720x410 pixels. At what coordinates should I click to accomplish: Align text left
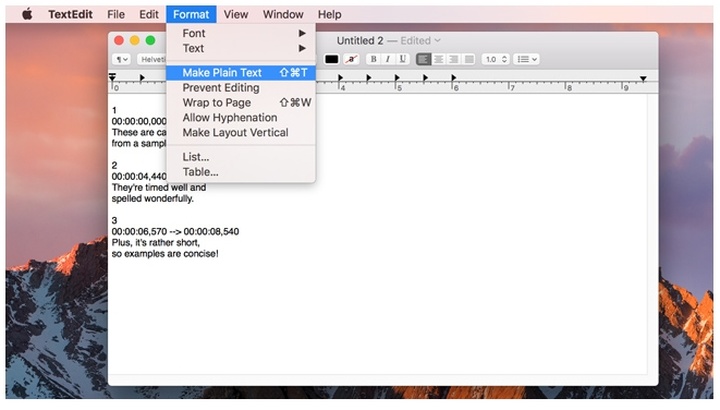tap(423, 59)
